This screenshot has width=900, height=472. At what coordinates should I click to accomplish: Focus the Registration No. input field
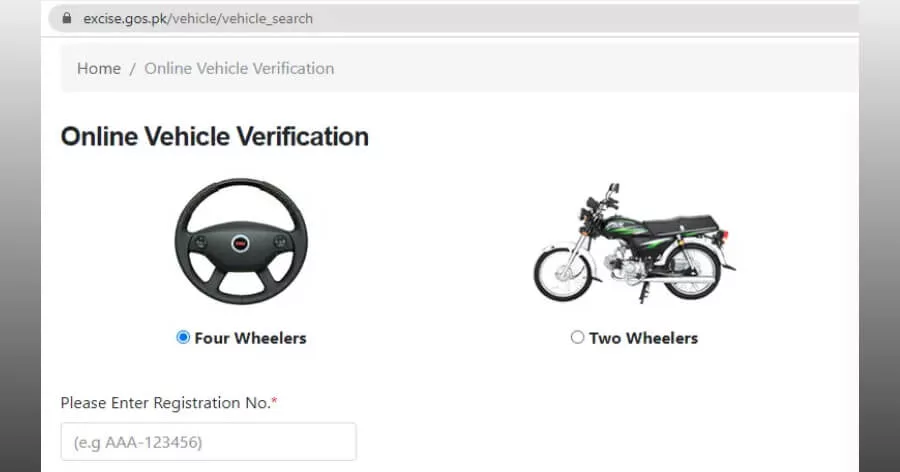coord(208,442)
